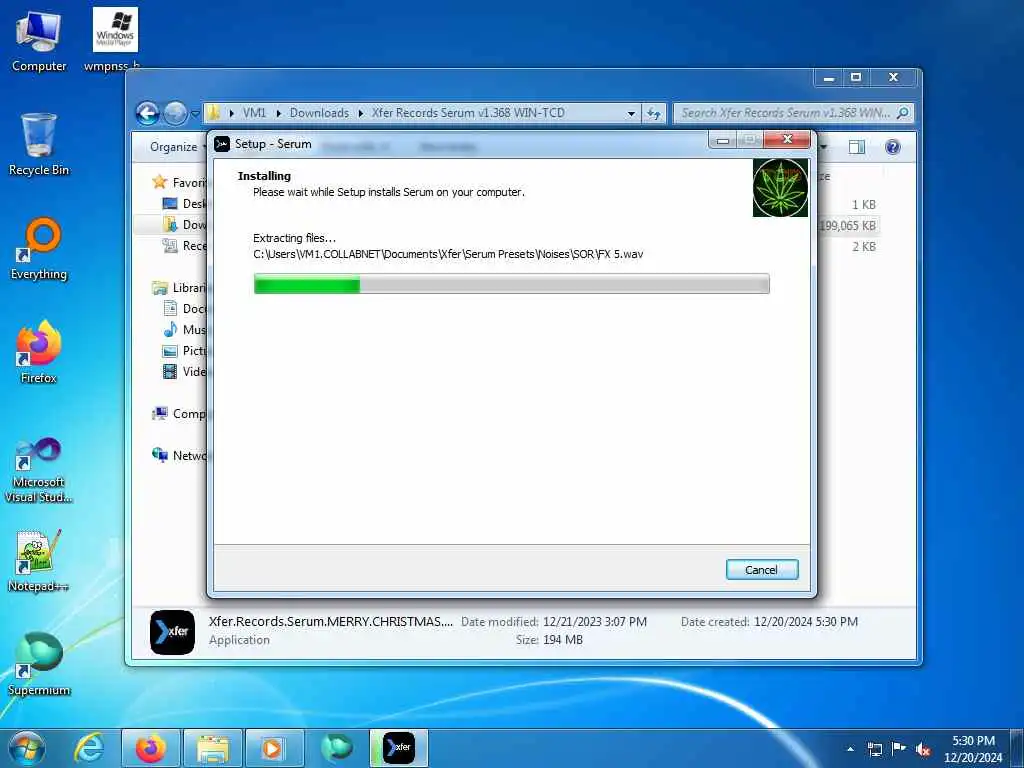Click the xfer icon in details pane

[x=172, y=632]
